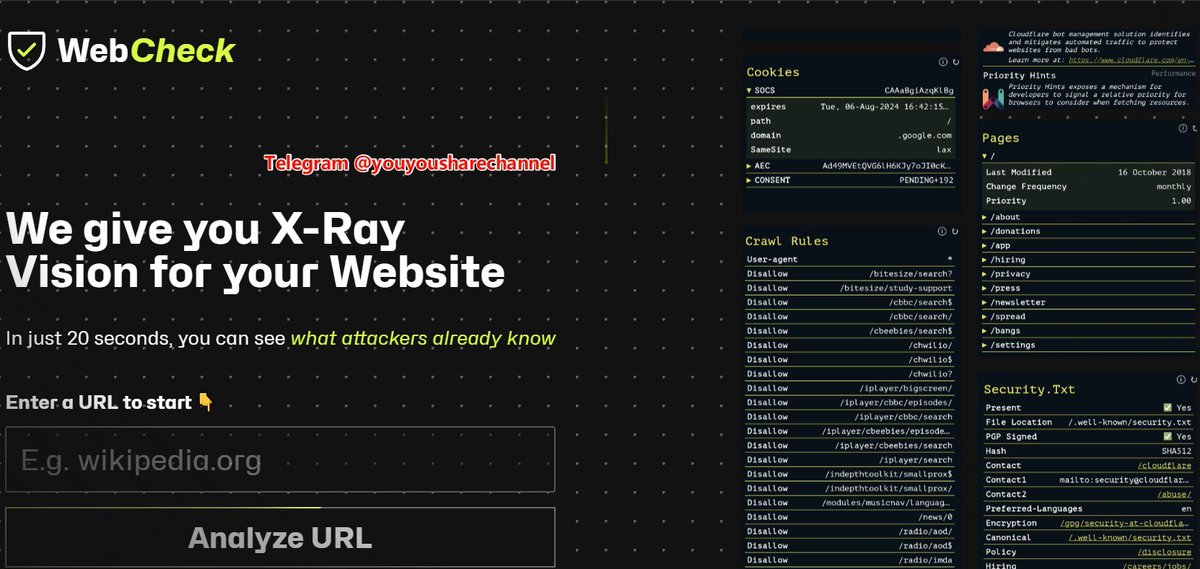Click the Priority Hints colorful icon
The width and height of the screenshot is (1200, 569).
992,98
